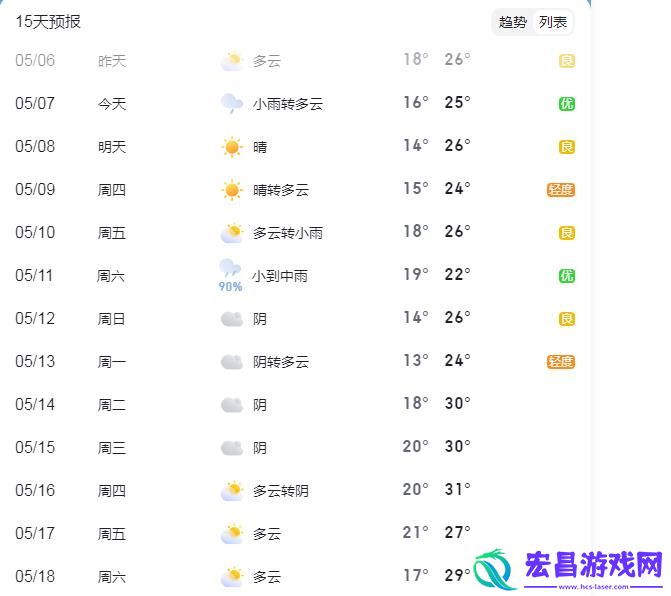Screen dimensions: 671x596
Task: Switch to the 趋势 trend view tab
Action: 513,22
